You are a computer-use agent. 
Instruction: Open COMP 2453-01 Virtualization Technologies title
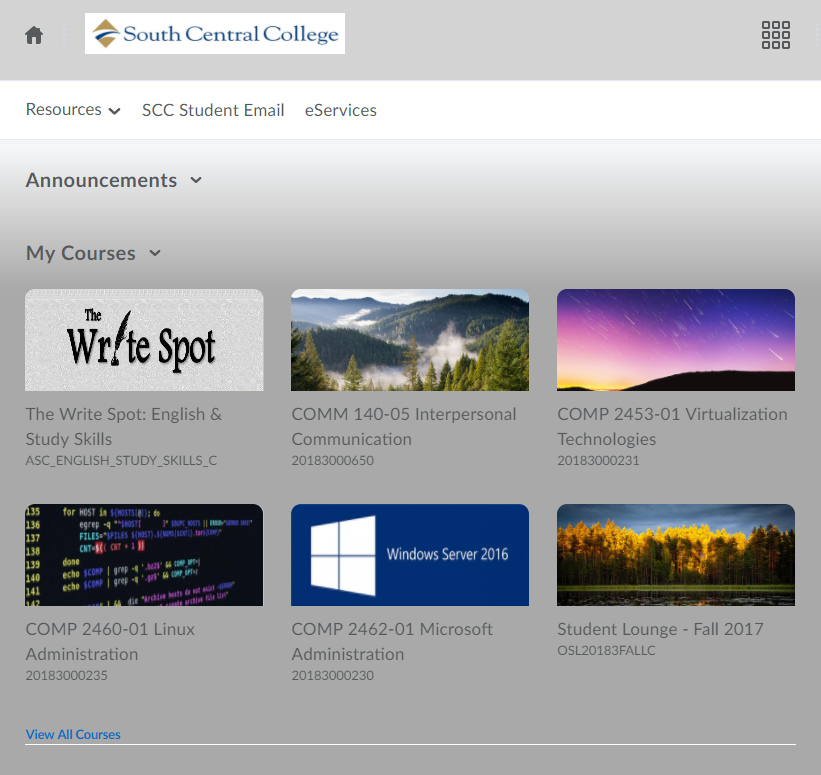click(672, 426)
